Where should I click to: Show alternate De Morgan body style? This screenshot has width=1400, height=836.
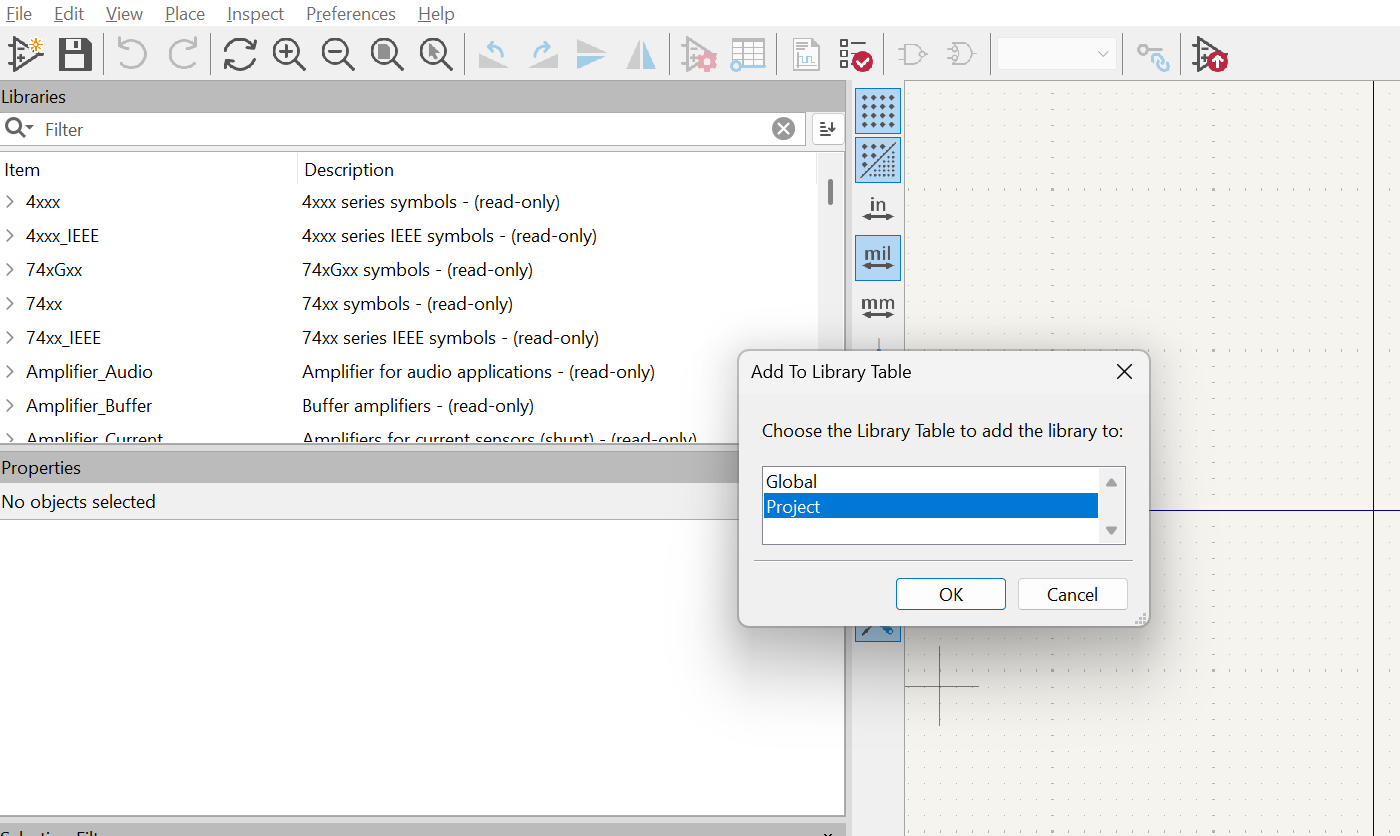coord(962,54)
